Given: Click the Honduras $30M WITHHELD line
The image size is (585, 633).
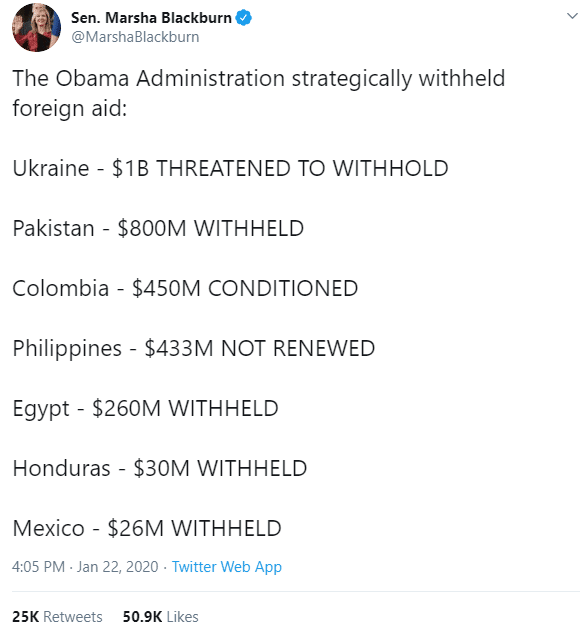Looking at the screenshot, I should 159,468.
